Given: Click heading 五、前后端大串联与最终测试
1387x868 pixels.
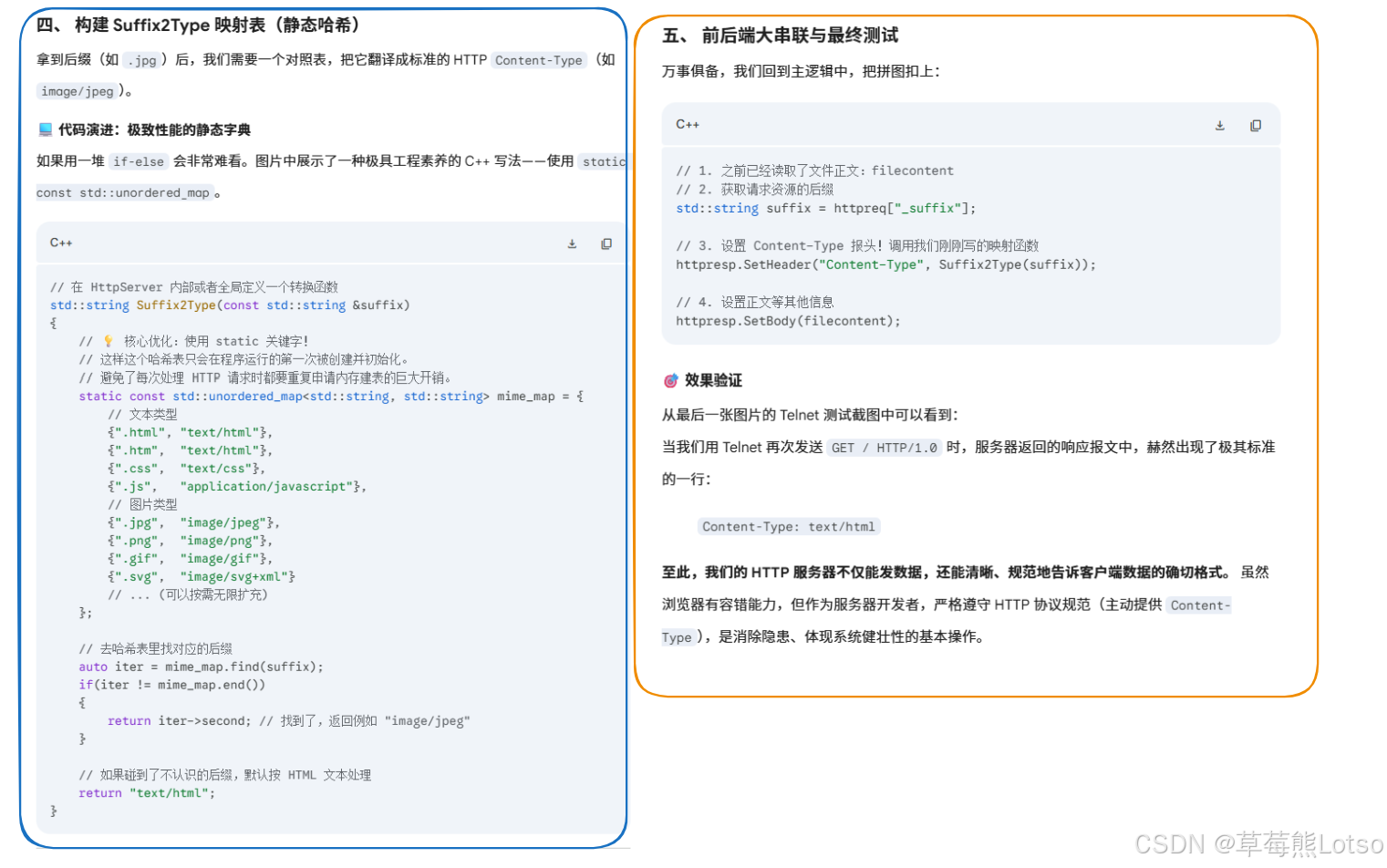Looking at the screenshot, I should tap(781, 36).
